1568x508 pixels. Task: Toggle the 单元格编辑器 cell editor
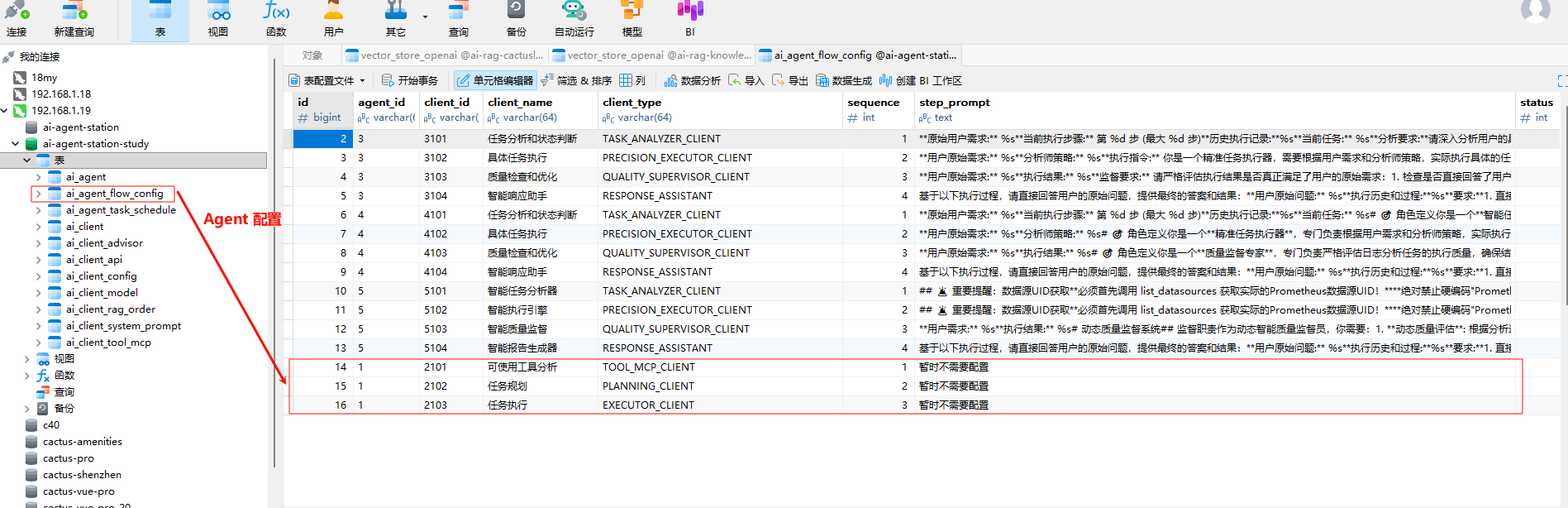[x=494, y=80]
